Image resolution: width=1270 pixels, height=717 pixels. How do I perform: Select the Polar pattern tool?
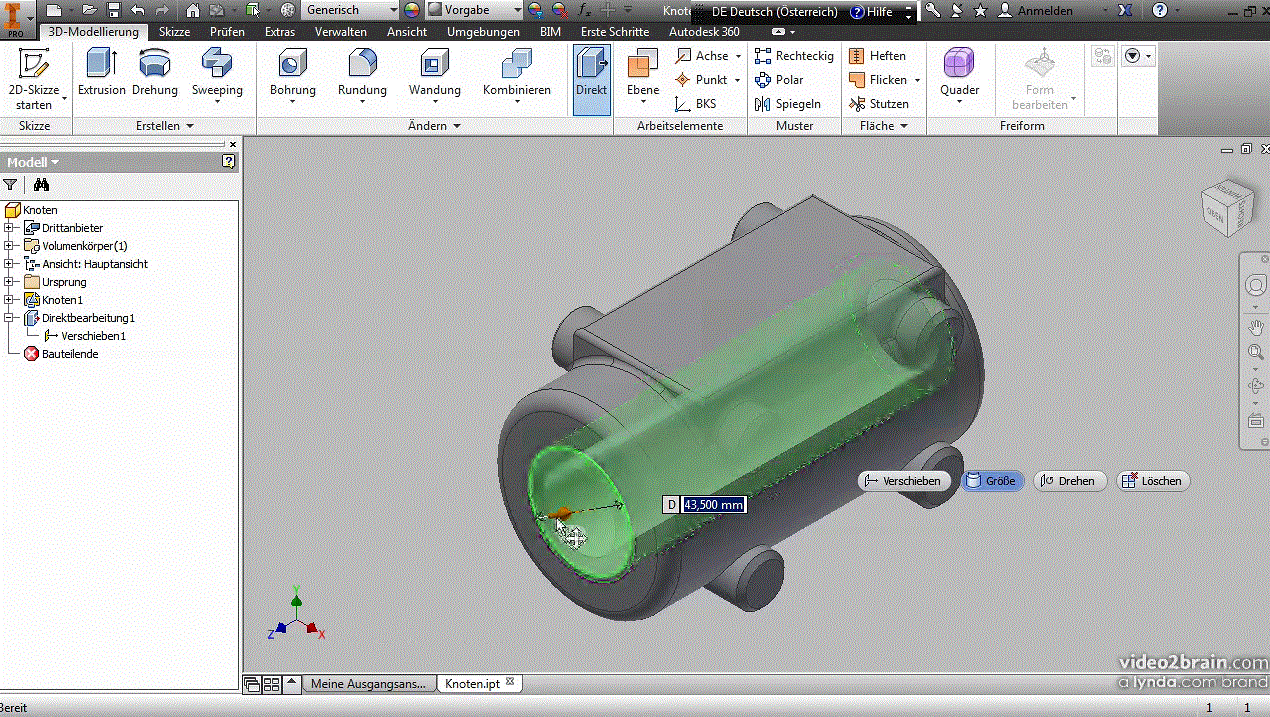click(x=779, y=80)
